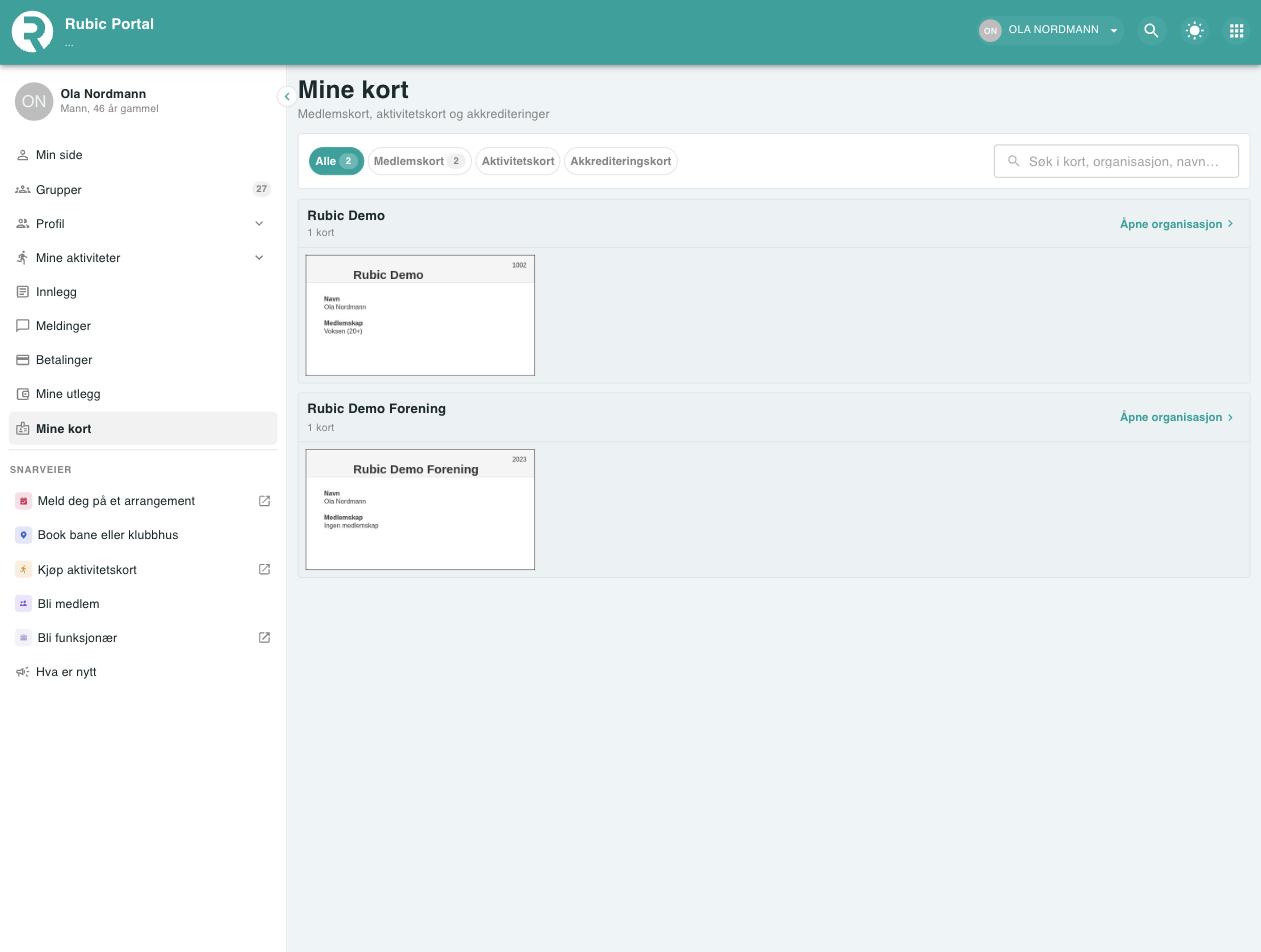This screenshot has width=1261, height=952.
Task: Open Hva er nytt
Action: [143, 672]
